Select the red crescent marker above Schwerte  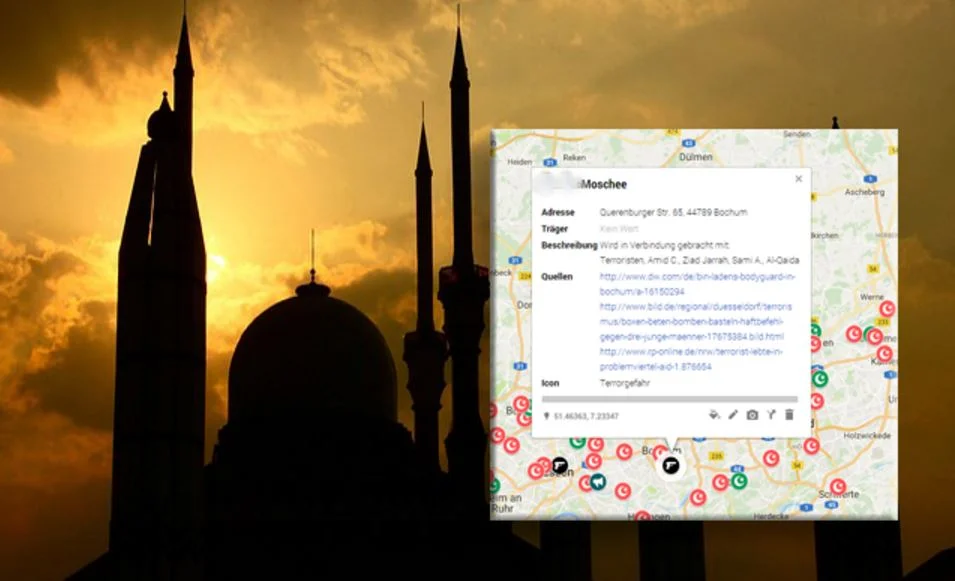[x=838, y=487]
